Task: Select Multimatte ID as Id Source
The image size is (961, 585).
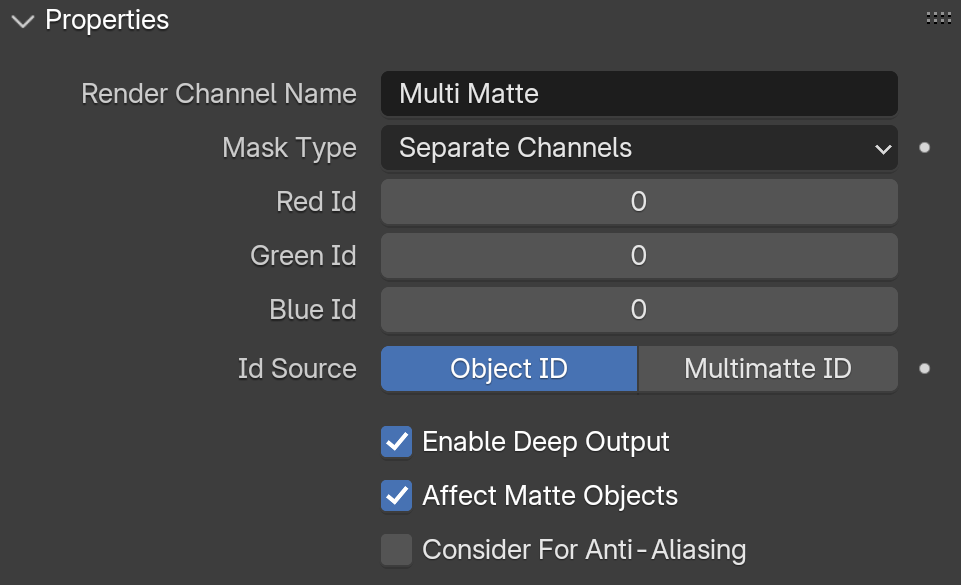Action: 768,368
